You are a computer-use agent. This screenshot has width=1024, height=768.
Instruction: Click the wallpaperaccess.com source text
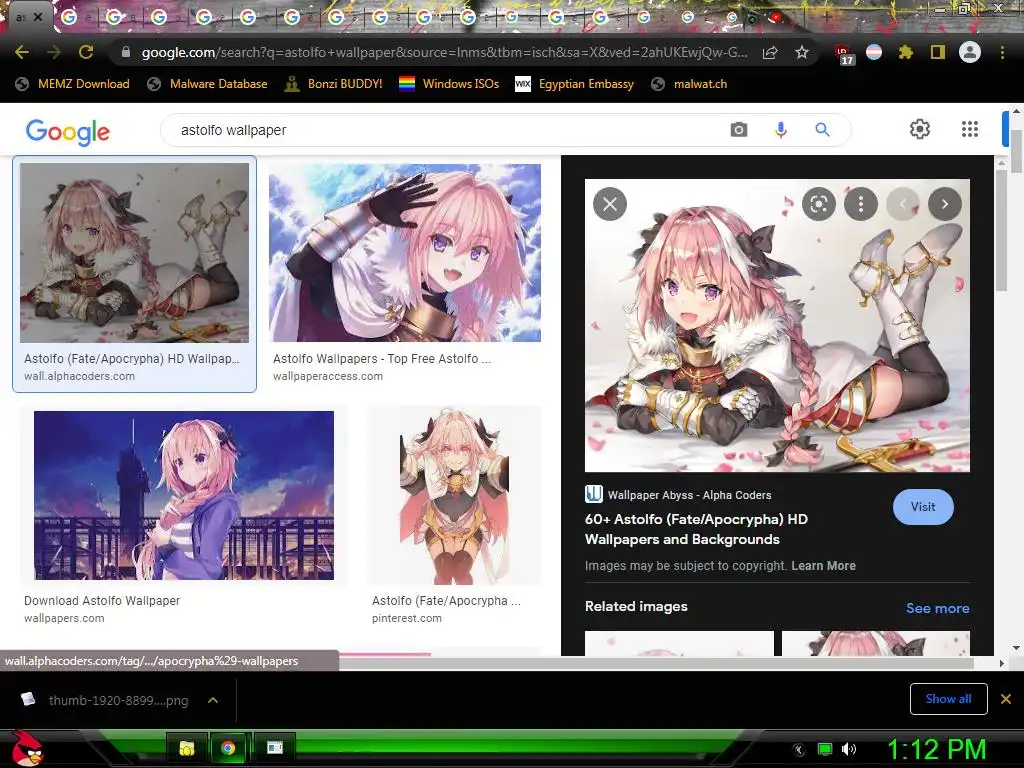pos(328,376)
